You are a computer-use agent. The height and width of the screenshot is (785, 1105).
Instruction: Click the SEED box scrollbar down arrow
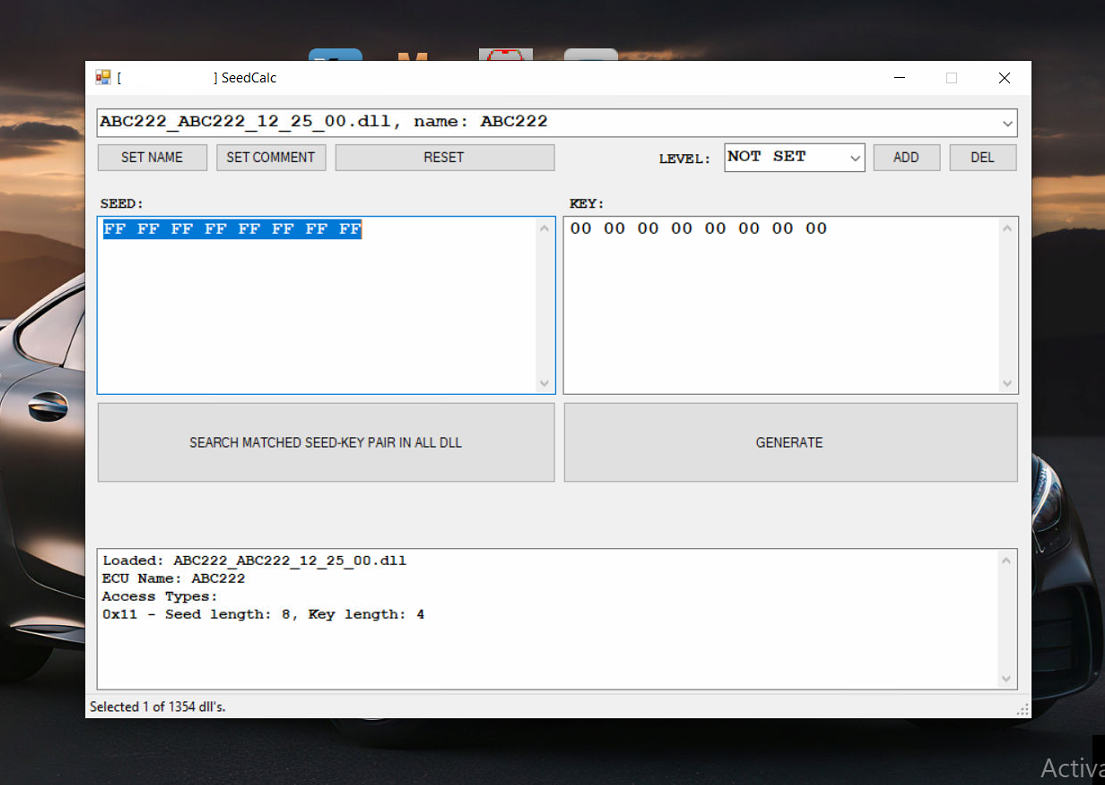(x=544, y=383)
